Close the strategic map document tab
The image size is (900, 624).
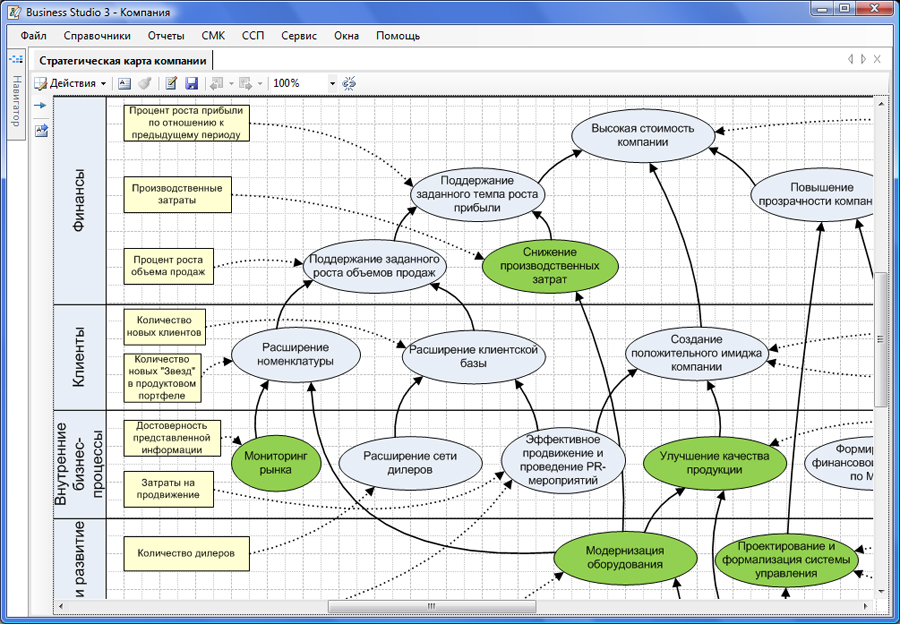(x=877, y=60)
